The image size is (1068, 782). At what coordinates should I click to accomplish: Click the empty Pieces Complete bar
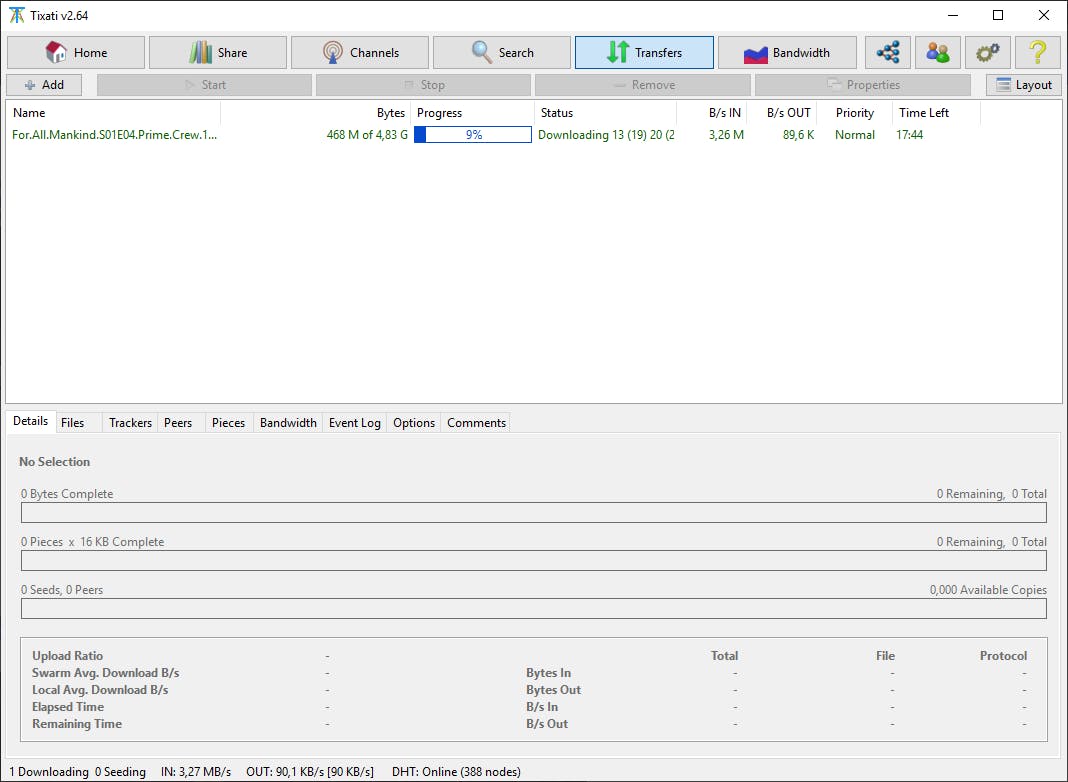point(533,561)
